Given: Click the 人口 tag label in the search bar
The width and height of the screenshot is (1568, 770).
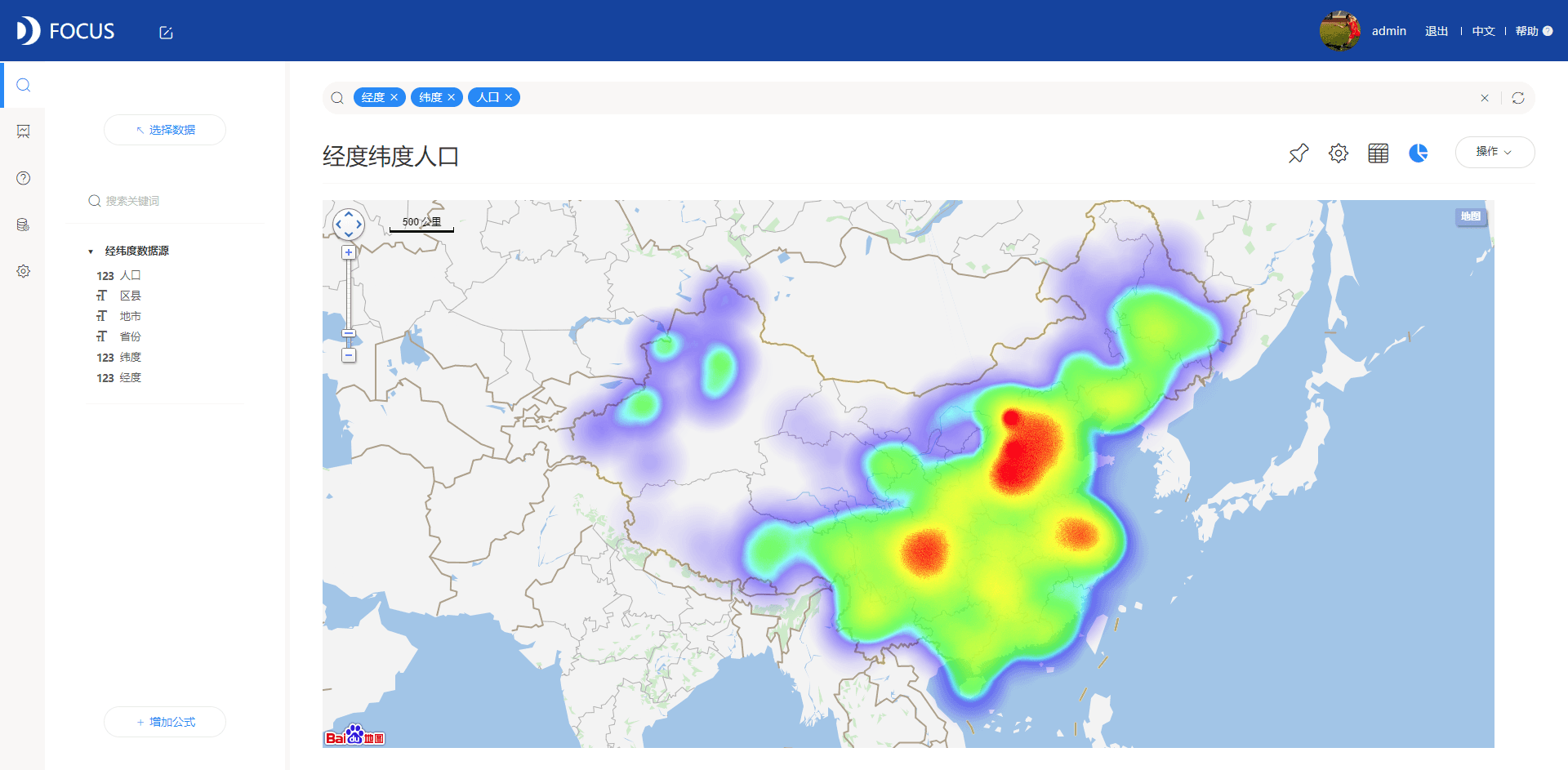Looking at the screenshot, I should pos(488,97).
